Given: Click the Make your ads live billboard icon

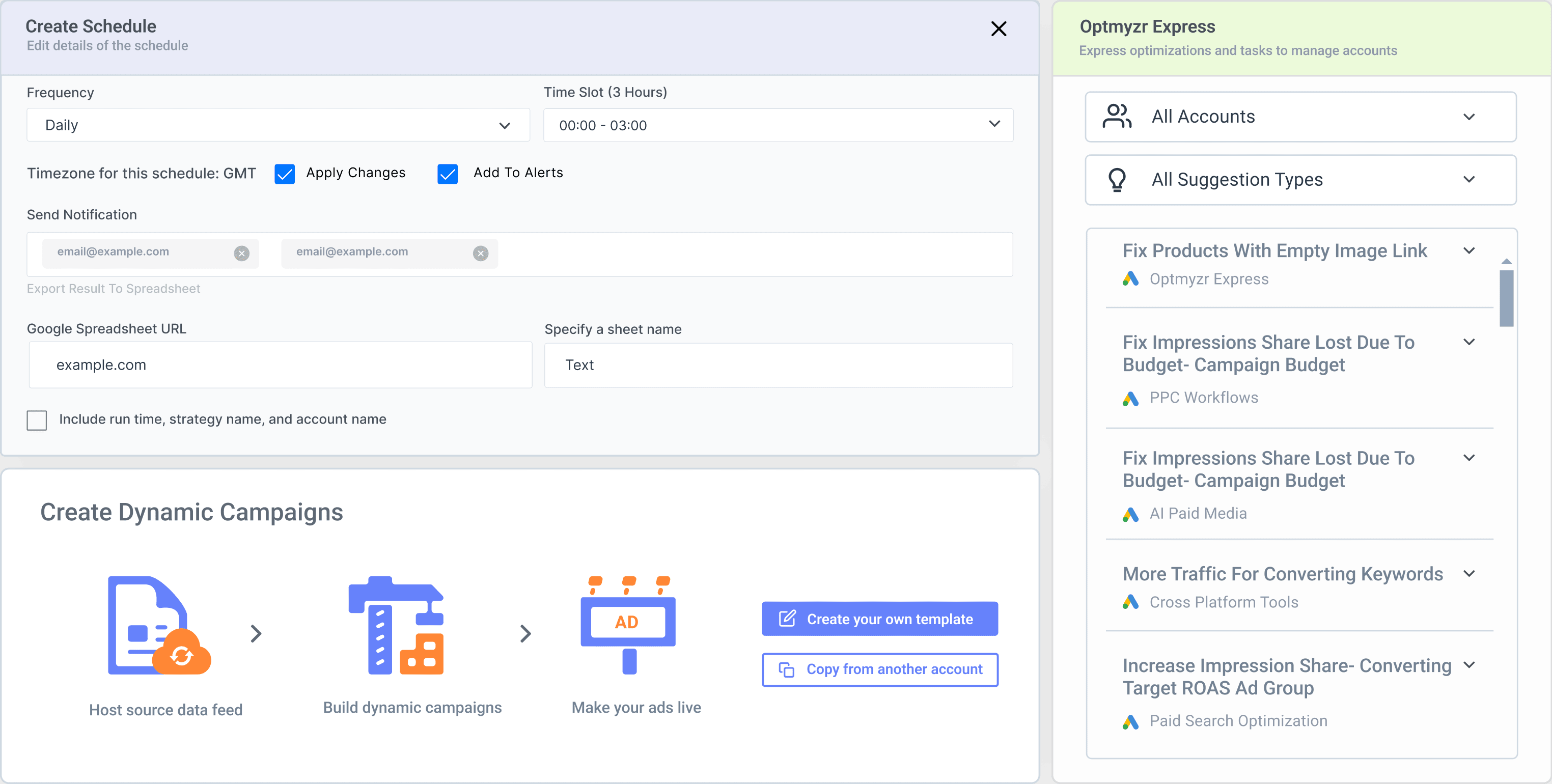Looking at the screenshot, I should click(x=628, y=625).
